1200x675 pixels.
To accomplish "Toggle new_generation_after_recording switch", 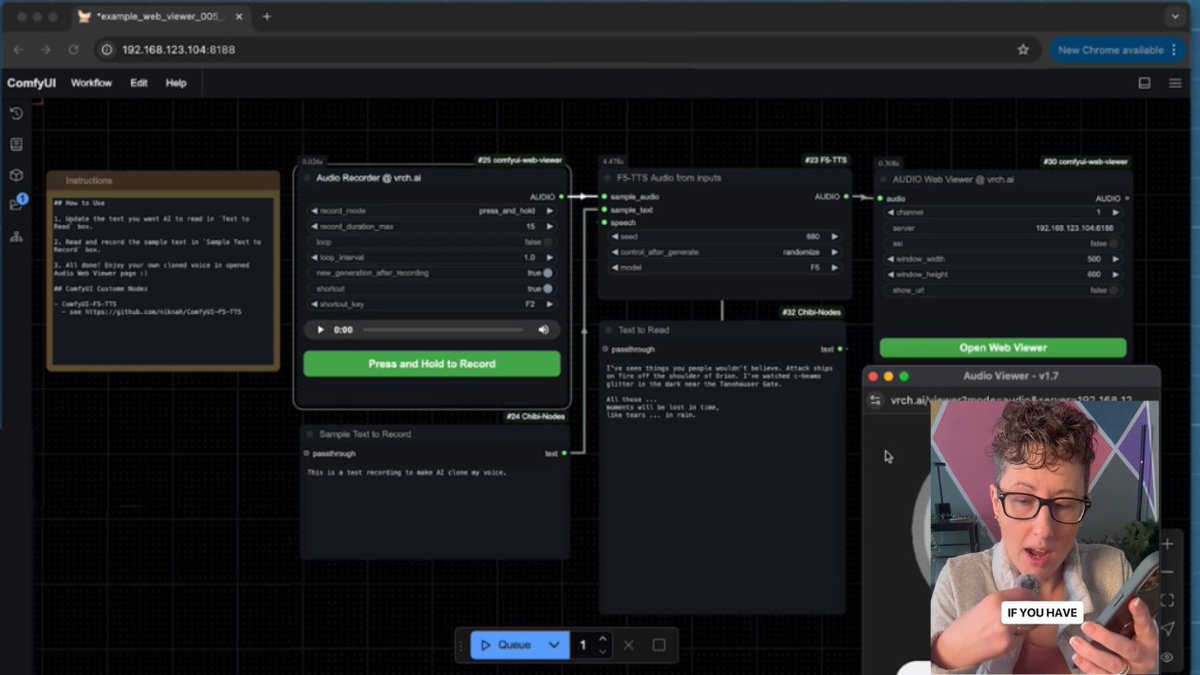I will click(548, 273).
